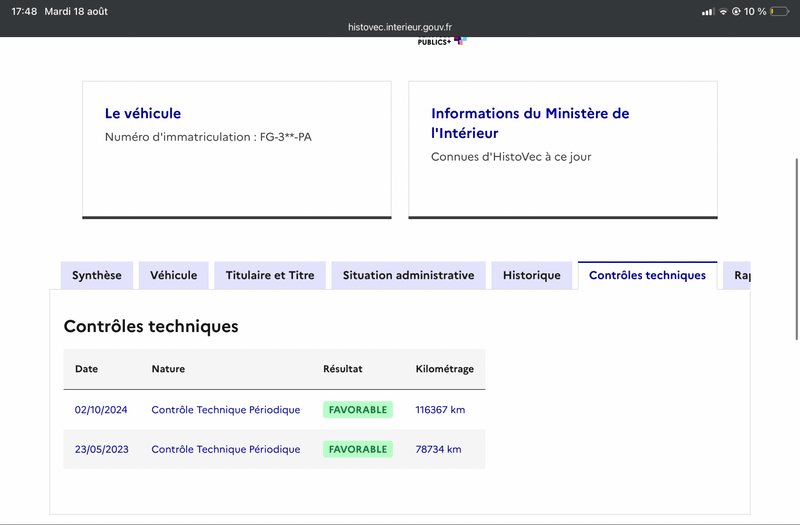Click the Contrôles techniques section title
800x525 pixels.
pyautogui.click(x=151, y=327)
